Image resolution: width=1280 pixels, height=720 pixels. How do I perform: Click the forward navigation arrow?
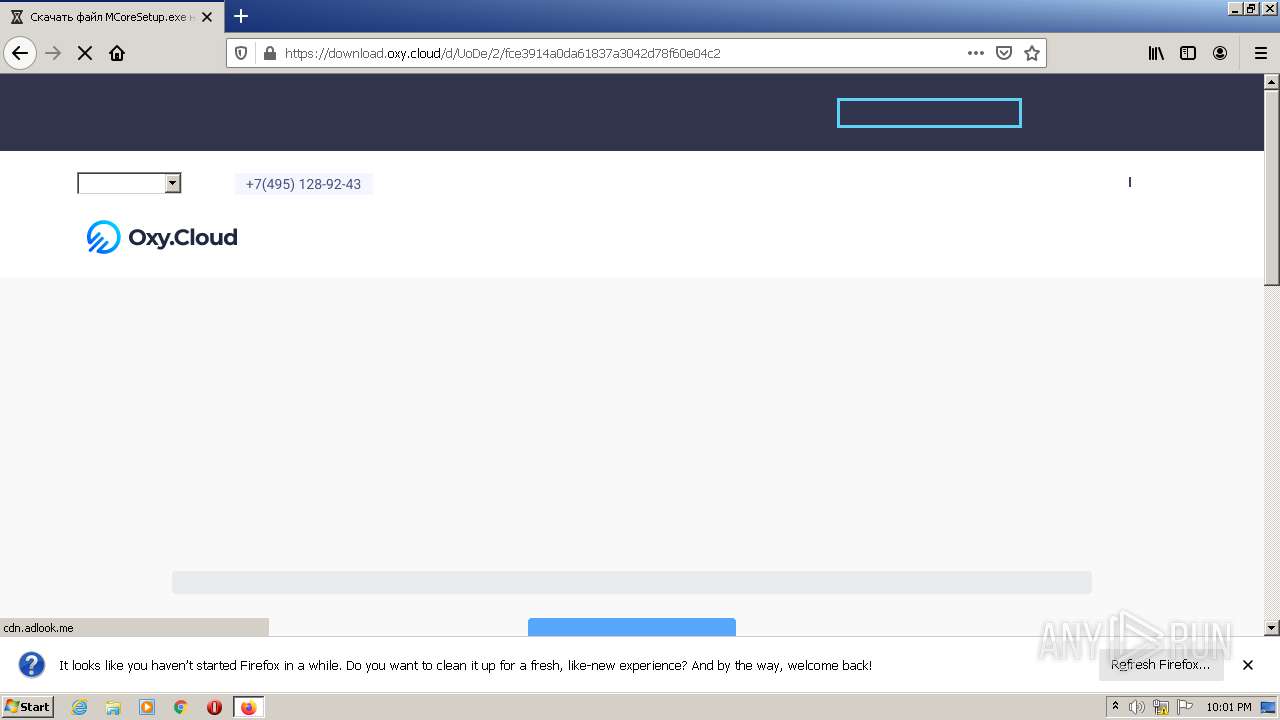pos(53,53)
